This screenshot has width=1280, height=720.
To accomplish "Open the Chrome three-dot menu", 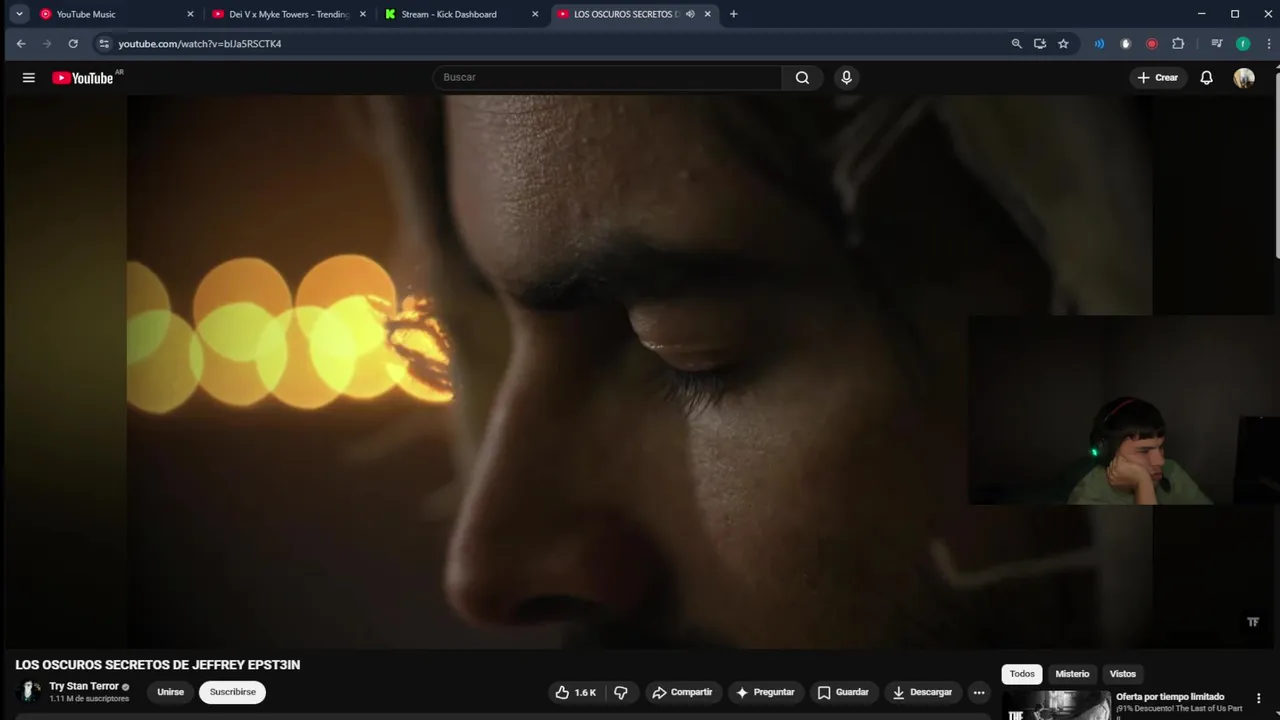I will coord(1268,44).
